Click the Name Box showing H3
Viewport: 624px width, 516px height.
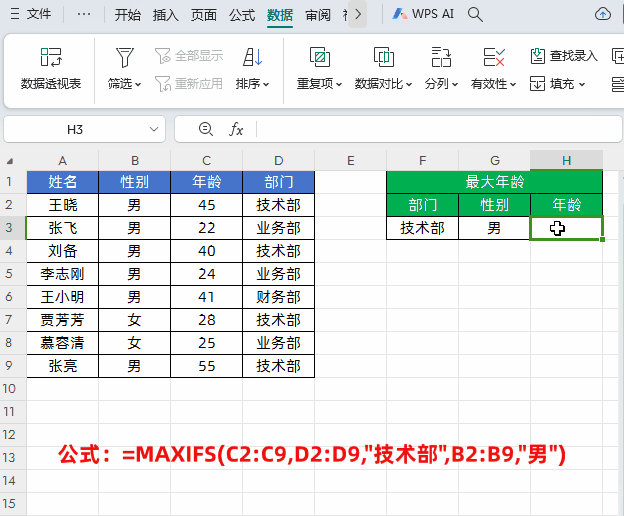tap(75, 129)
